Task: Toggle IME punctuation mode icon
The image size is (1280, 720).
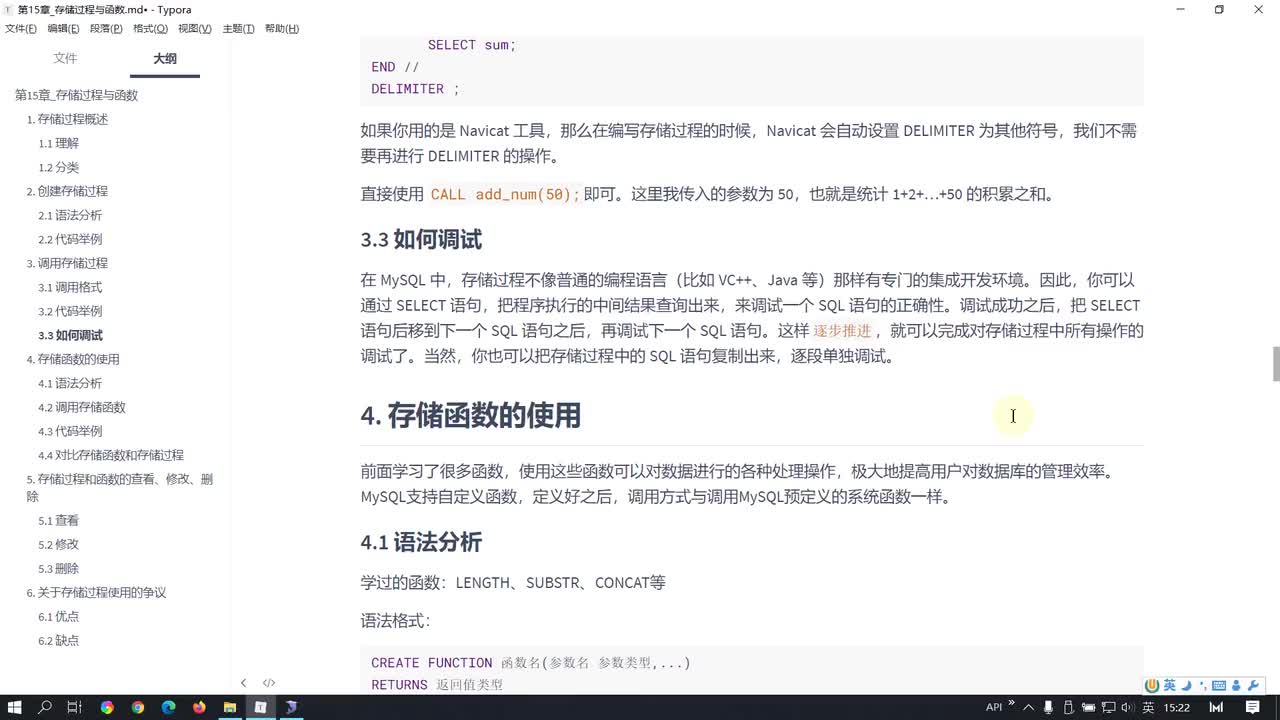Action: tap(1203, 686)
